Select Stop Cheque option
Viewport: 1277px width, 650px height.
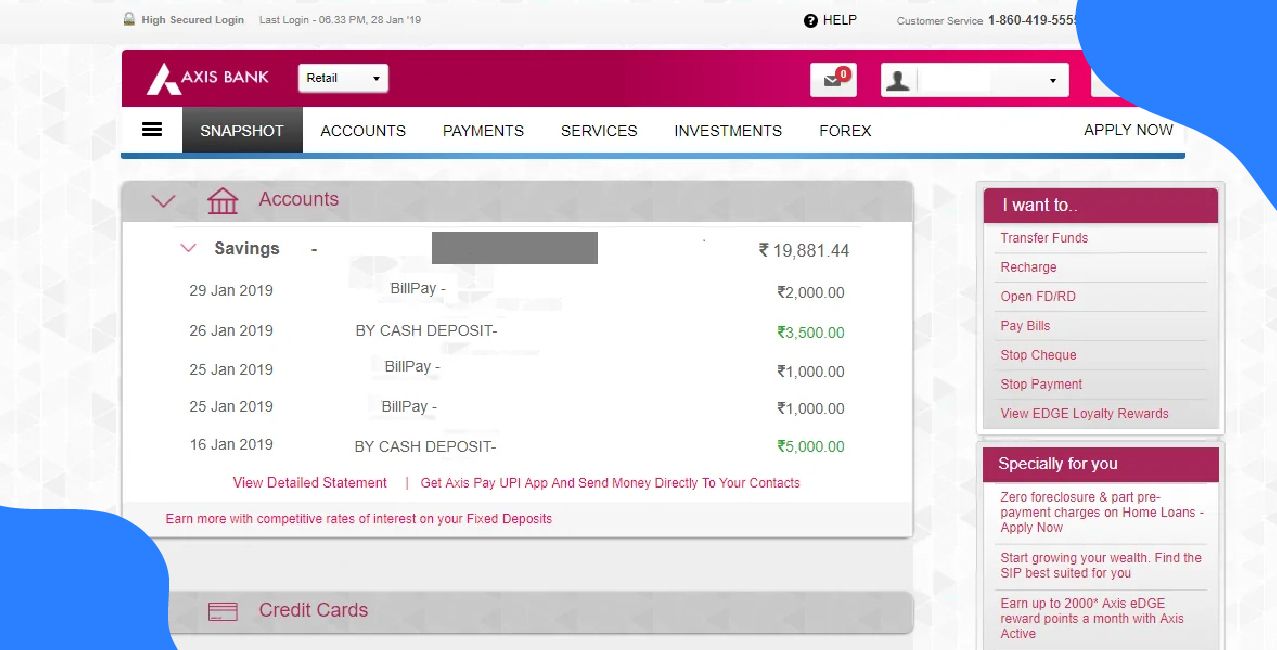pos(1038,355)
